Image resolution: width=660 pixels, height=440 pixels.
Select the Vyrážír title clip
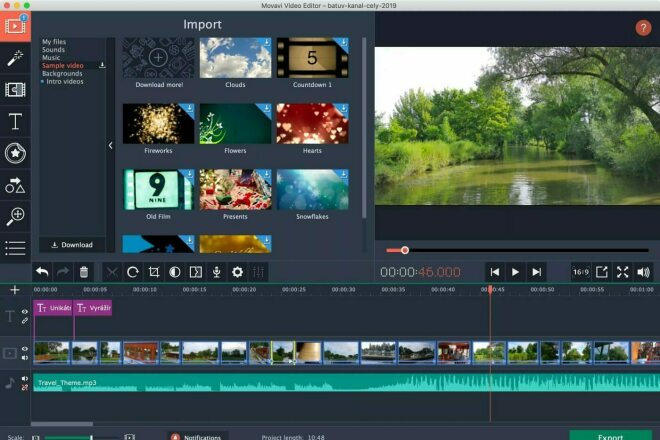pos(93,308)
